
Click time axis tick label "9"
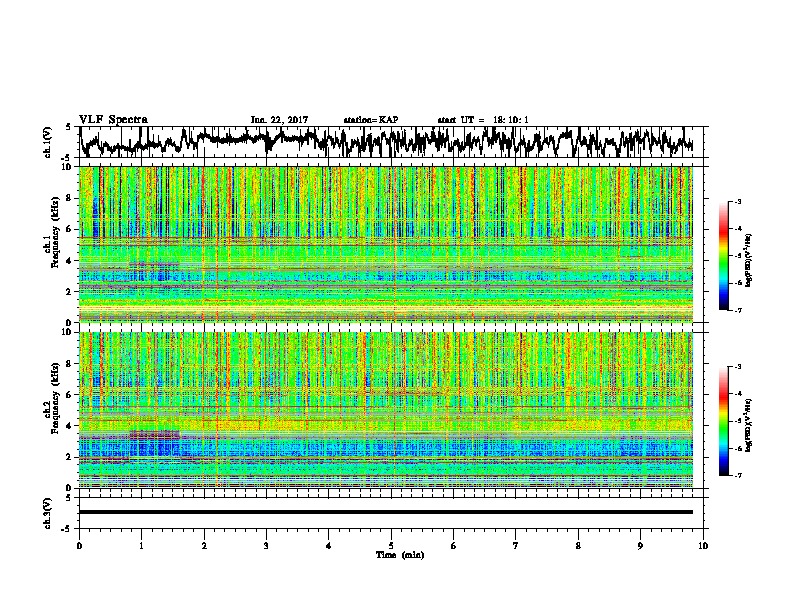(x=640, y=546)
